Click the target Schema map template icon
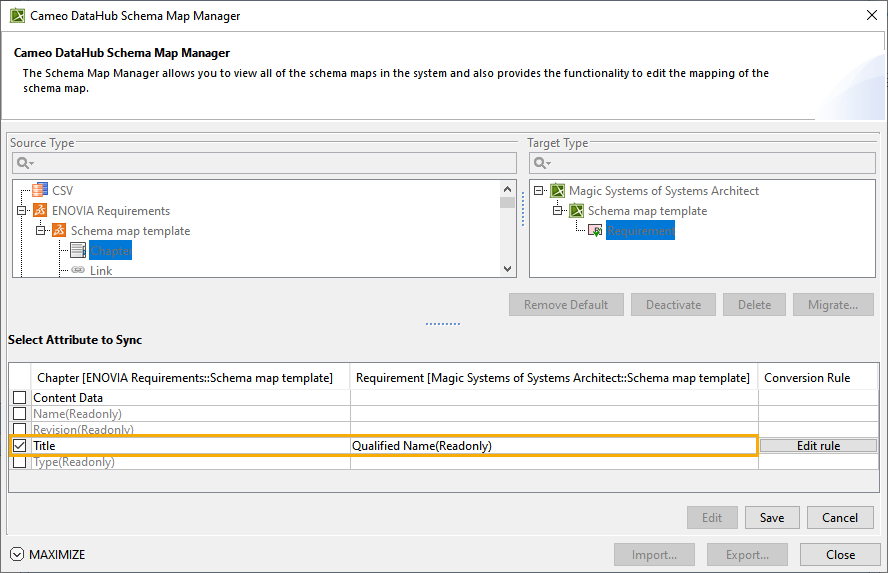Screen dimensions: 888x573 click(577, 211)
